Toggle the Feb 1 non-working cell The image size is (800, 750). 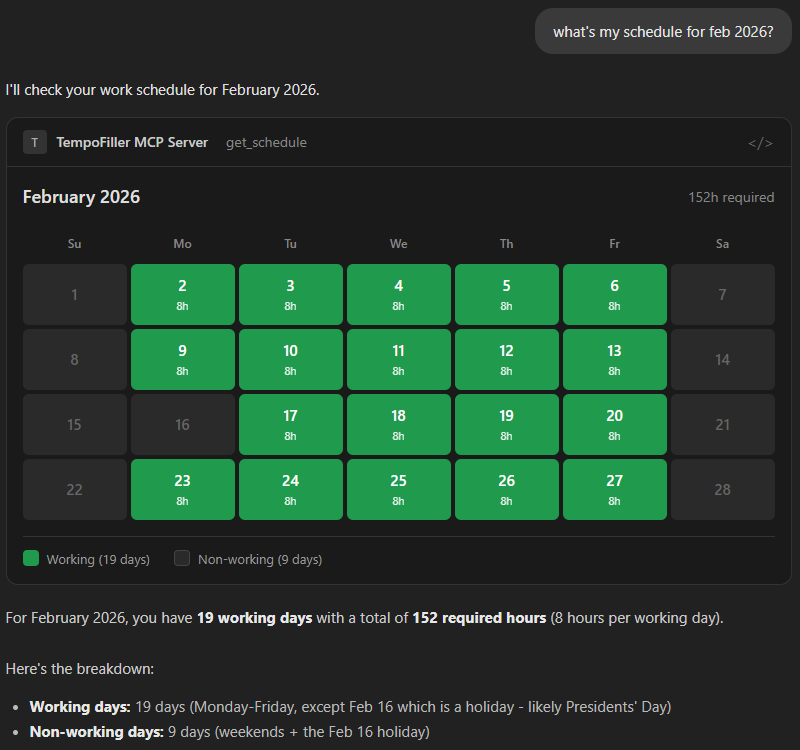[x=74, y=294]
